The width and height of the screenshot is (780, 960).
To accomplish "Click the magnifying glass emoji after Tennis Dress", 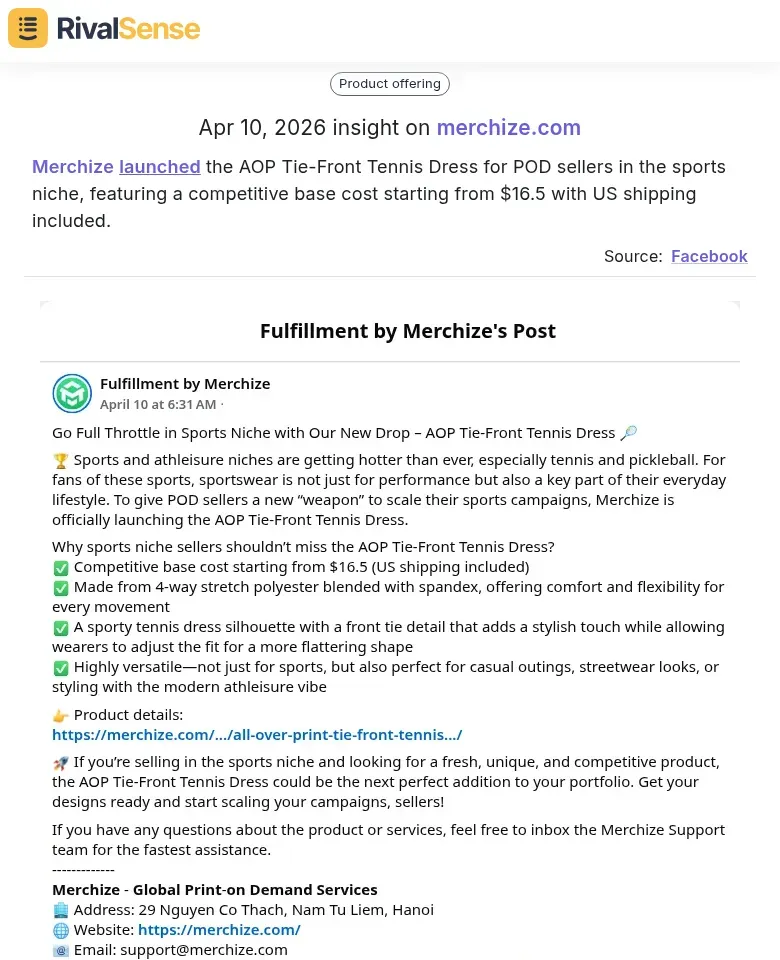I will (629, 433).
